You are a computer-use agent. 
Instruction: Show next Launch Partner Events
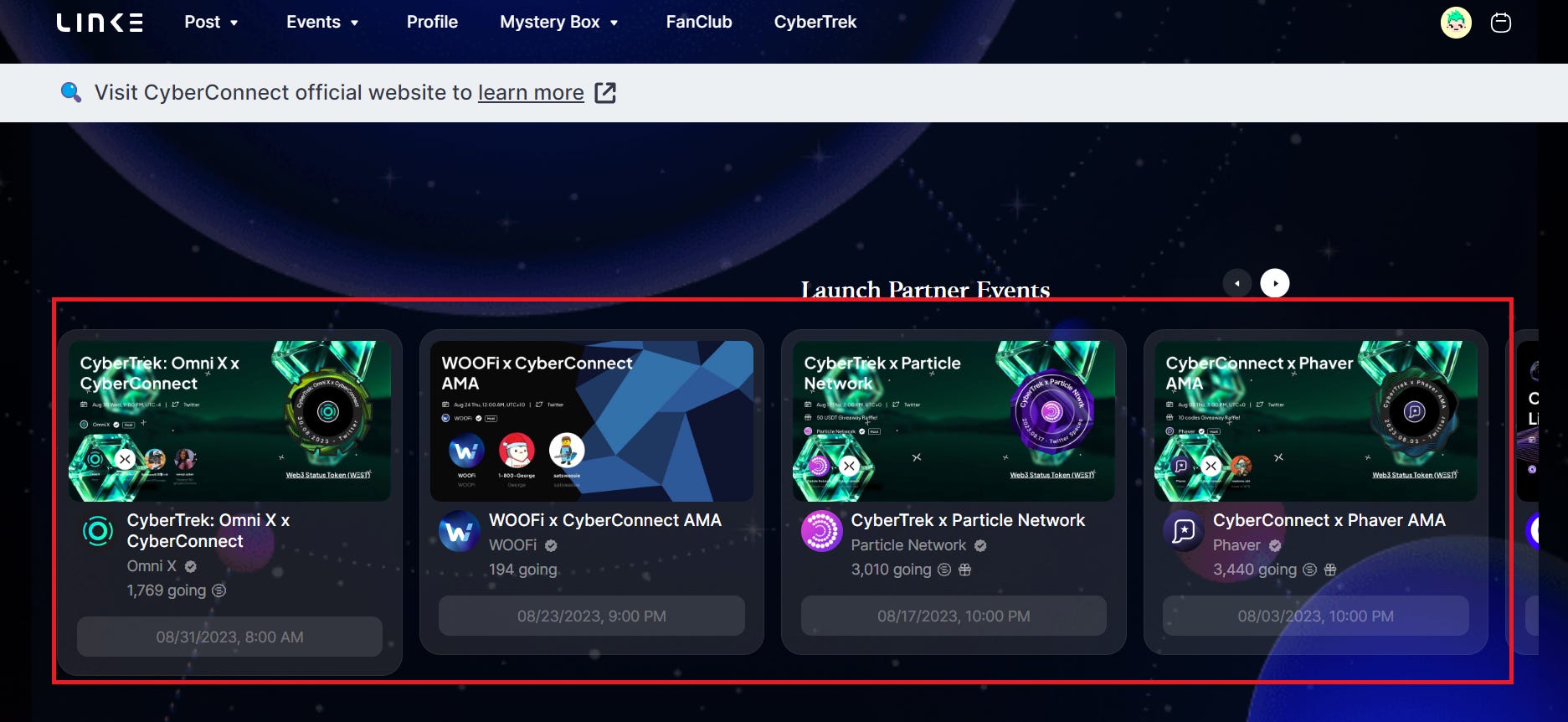[x=1275, y=283]
